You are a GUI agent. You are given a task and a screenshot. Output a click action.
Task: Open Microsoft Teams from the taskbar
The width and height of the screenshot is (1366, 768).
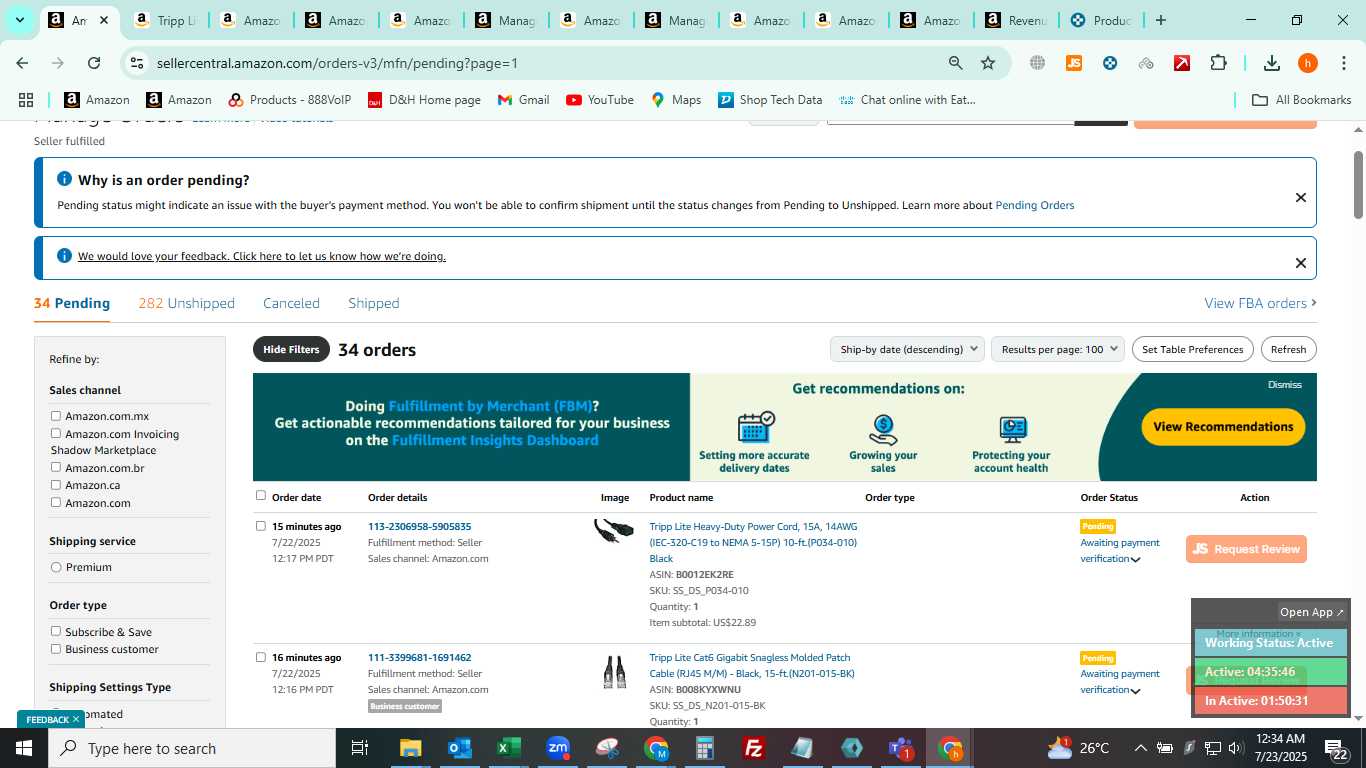tap(901, 748)
